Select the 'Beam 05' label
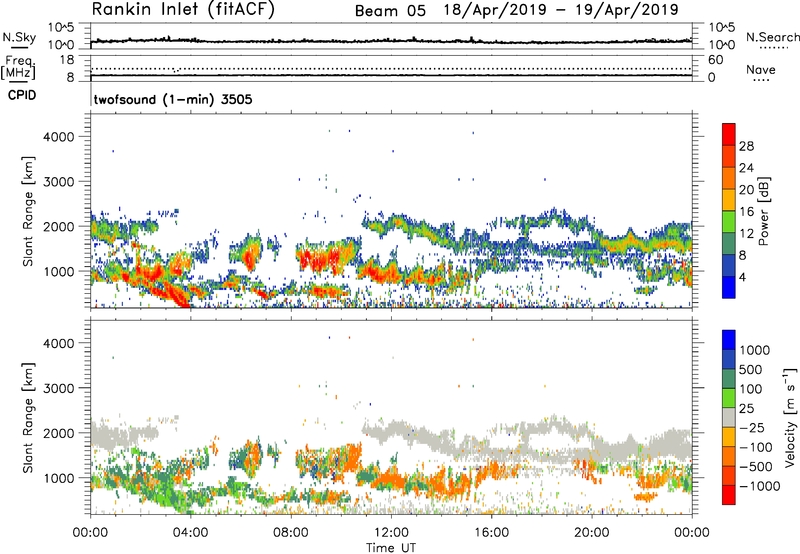The width and height of the screenshot is (800, 554). pyautogui.click(x=390, y=11)
